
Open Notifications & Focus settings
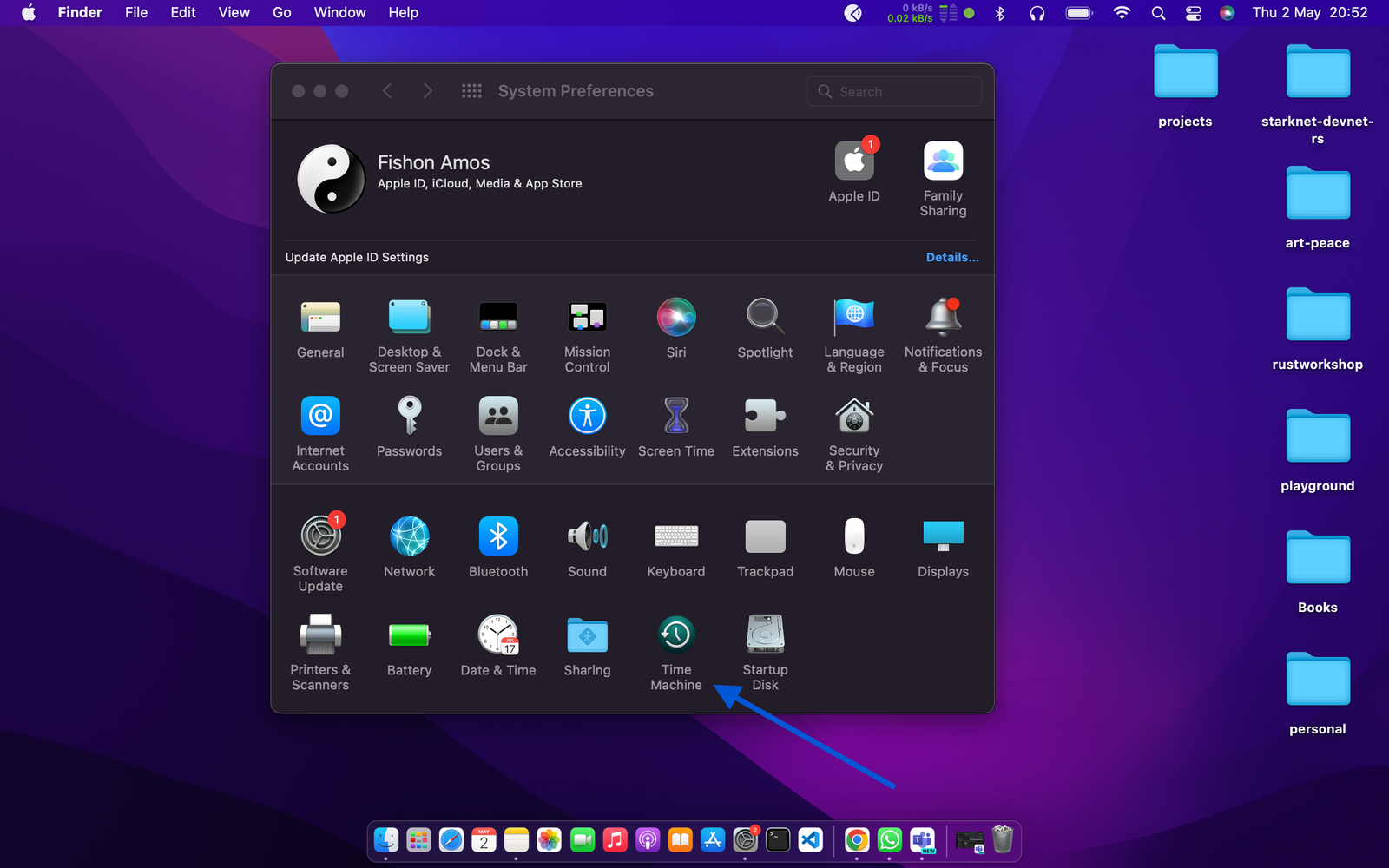(x=943, y=319)
